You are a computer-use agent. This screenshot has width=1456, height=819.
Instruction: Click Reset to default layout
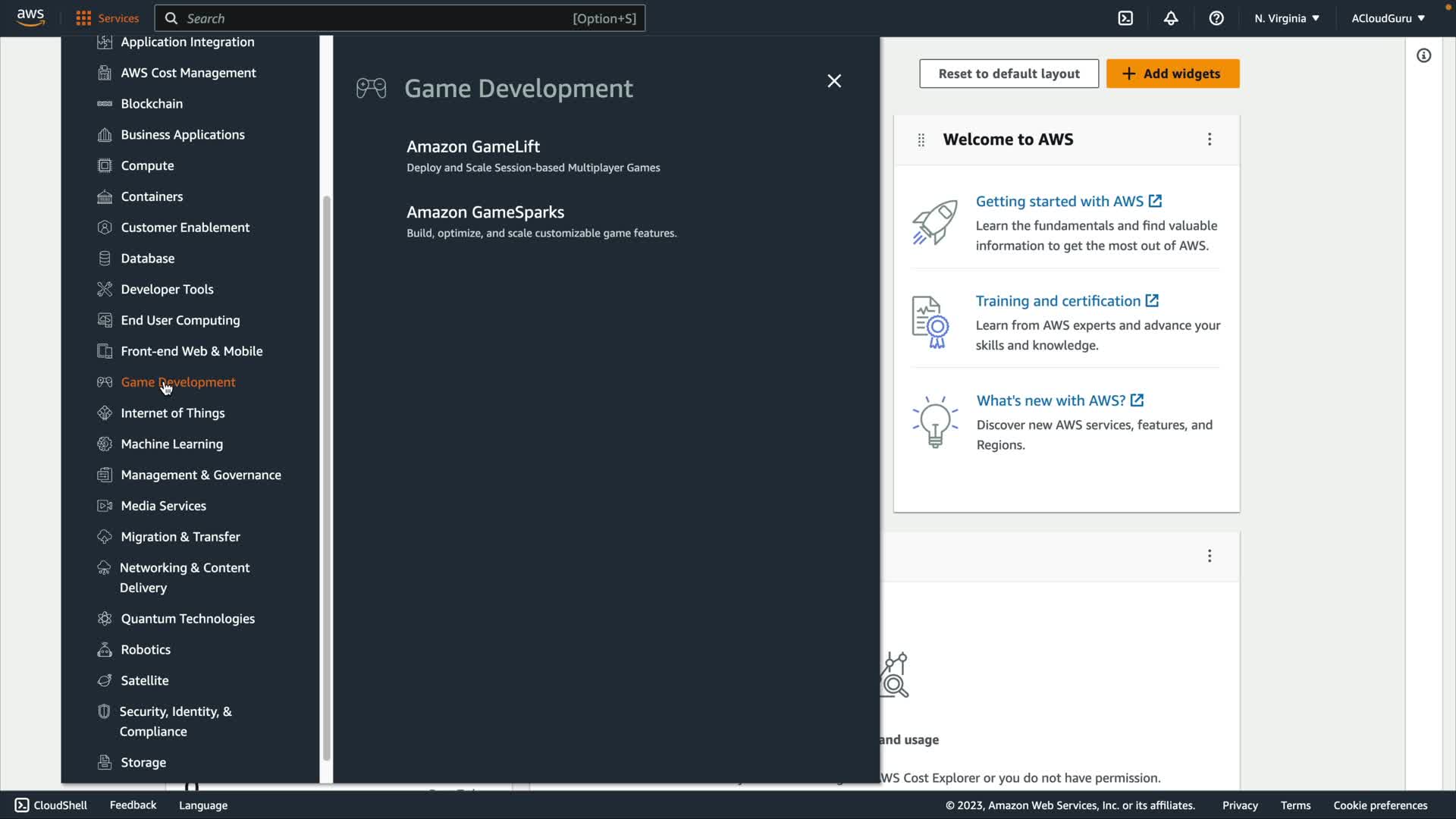(1009, 74)
